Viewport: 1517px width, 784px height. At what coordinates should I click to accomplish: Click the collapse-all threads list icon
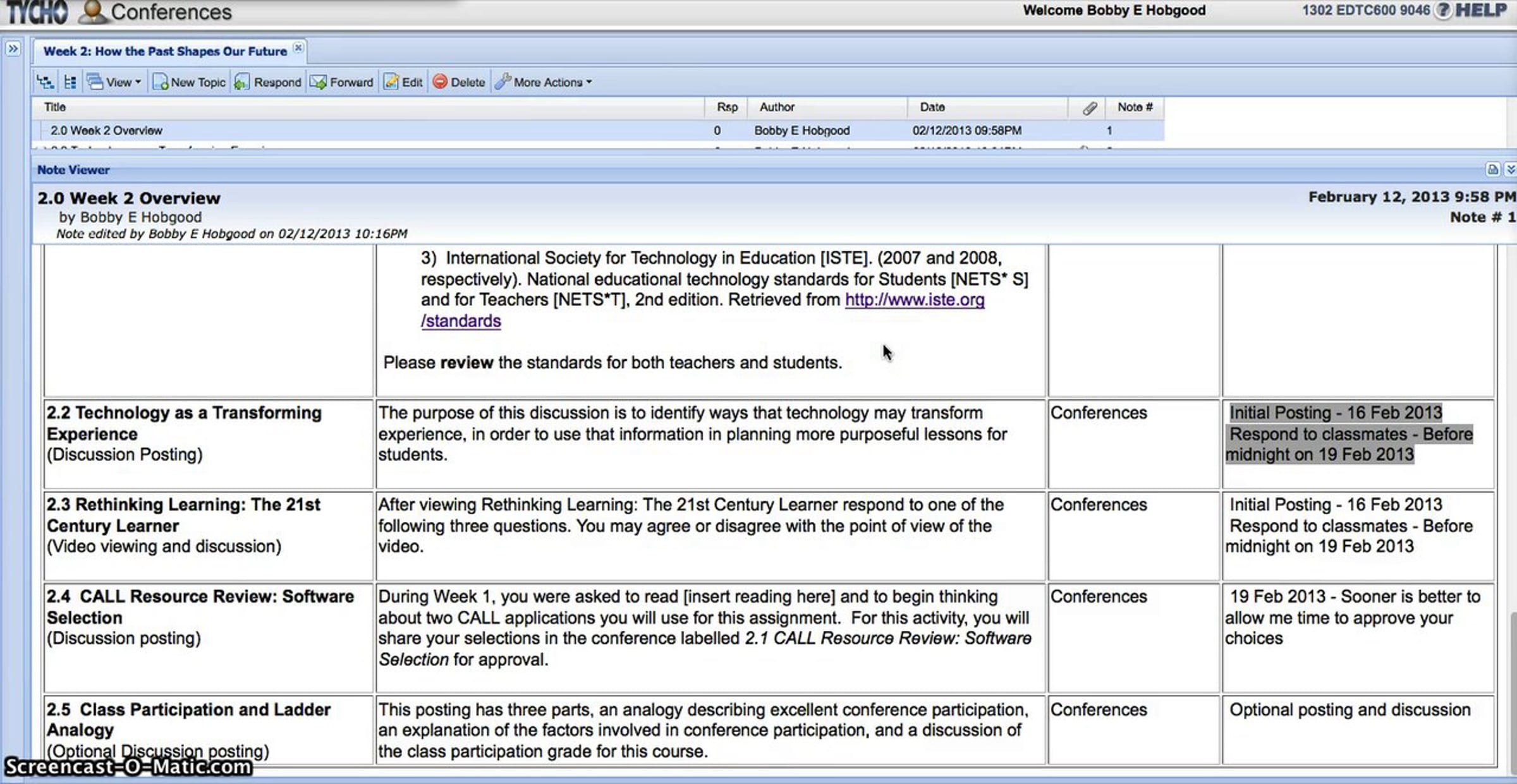pos(70,82)
